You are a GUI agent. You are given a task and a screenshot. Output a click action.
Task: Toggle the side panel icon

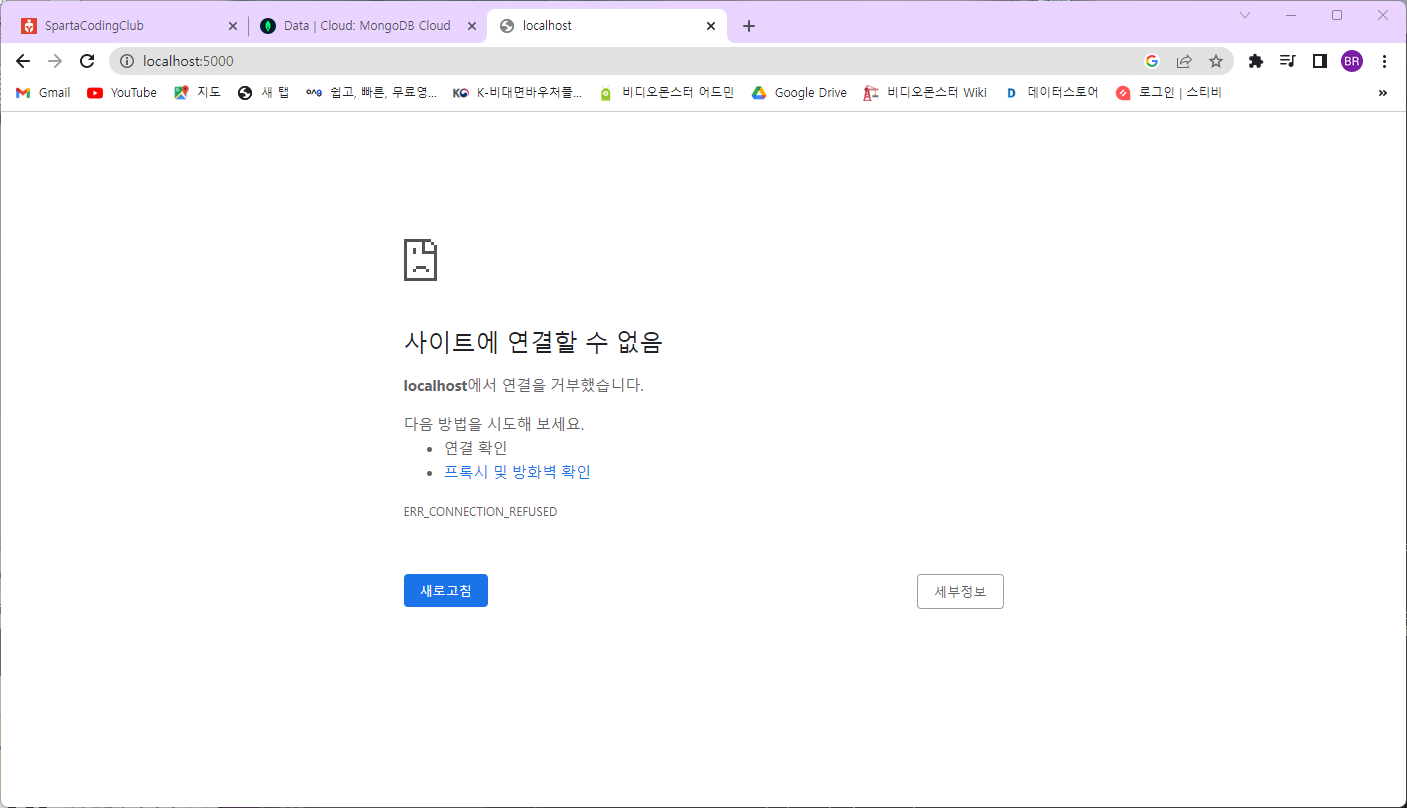1320,61
